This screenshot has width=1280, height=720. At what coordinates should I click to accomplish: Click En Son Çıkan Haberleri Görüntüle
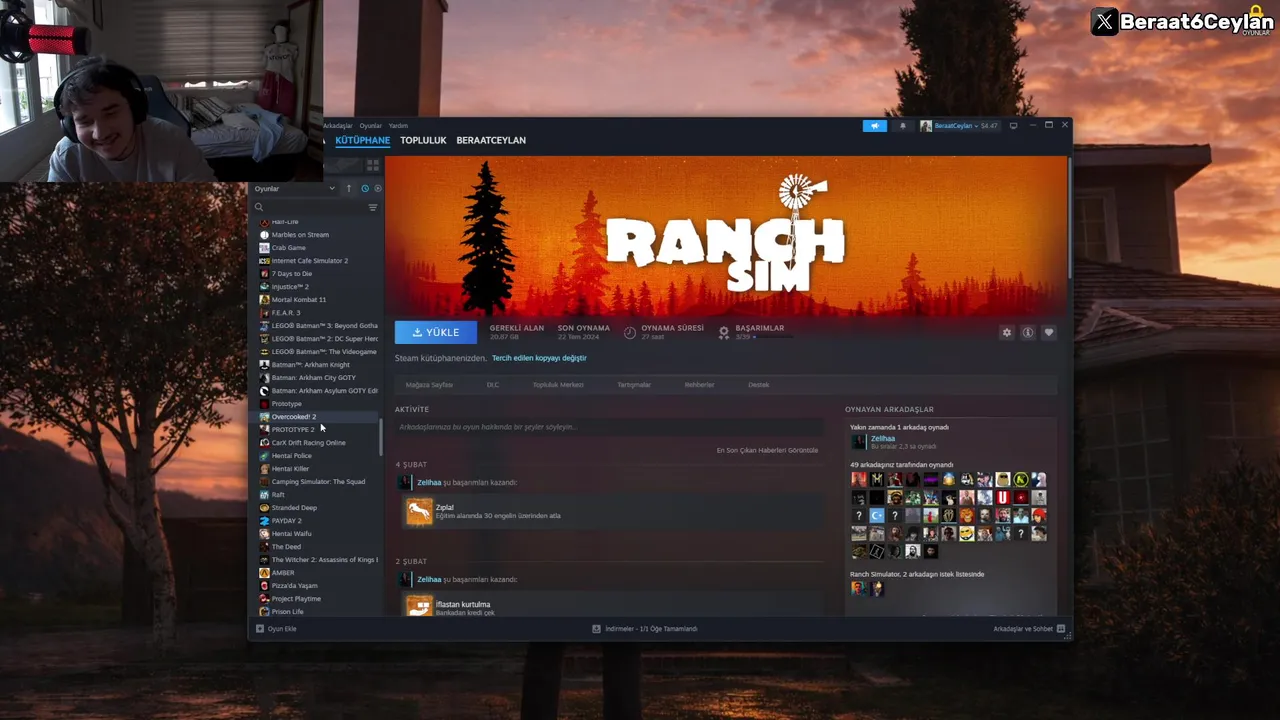coord(767,450)
